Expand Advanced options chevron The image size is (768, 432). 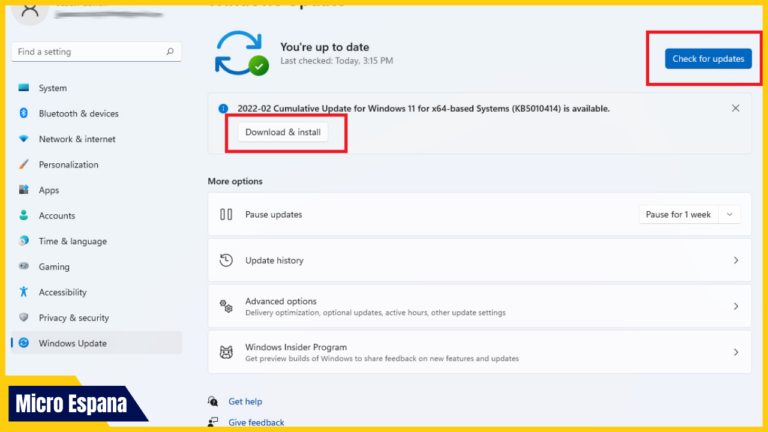(x=736, y=306)
